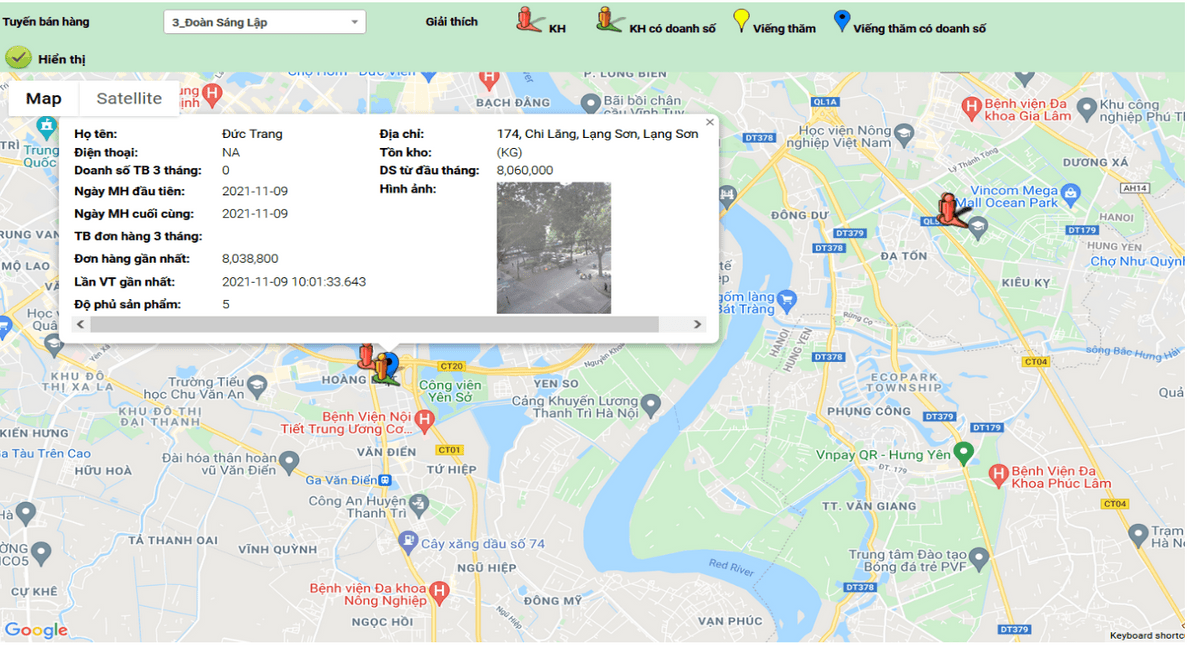This screenshot has height=650, width=1189.
Task: Toggle the Hiển thị green checkmark
Action: [18, 58]
